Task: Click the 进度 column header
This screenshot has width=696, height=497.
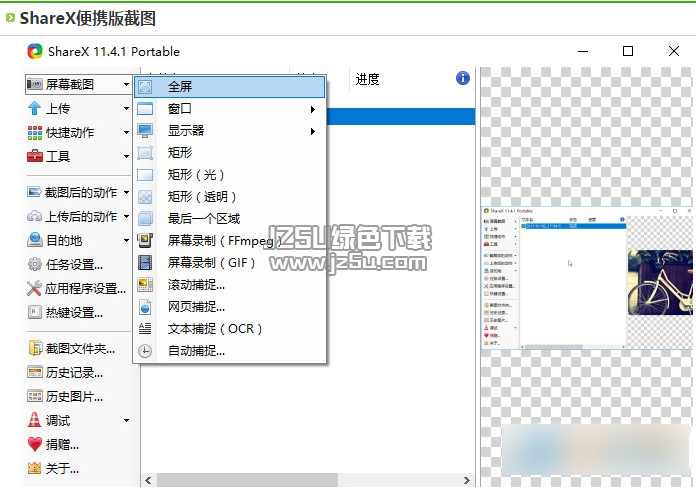Action: (x=368, y=79)
